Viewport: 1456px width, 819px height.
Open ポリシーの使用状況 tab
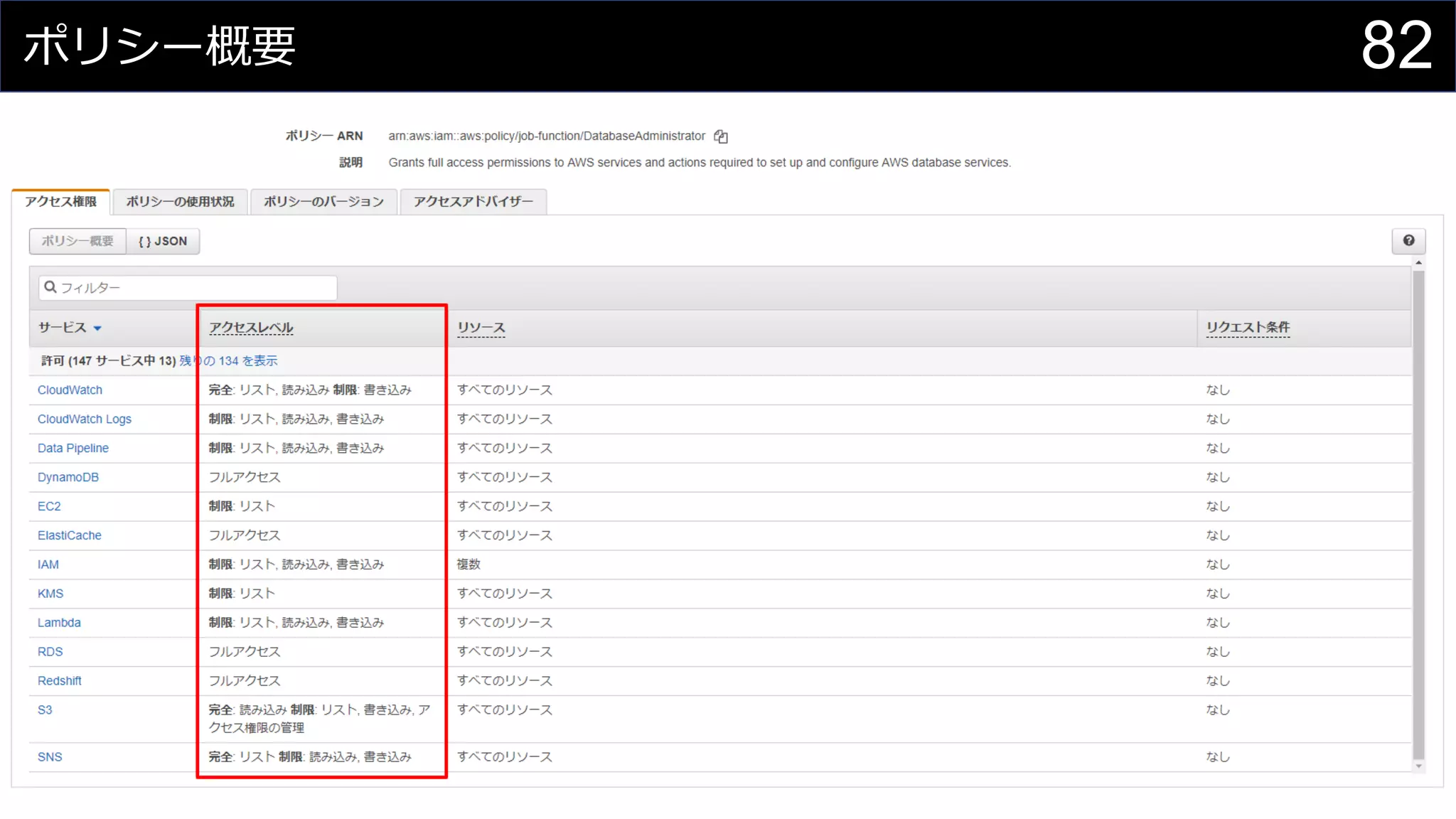180,202
